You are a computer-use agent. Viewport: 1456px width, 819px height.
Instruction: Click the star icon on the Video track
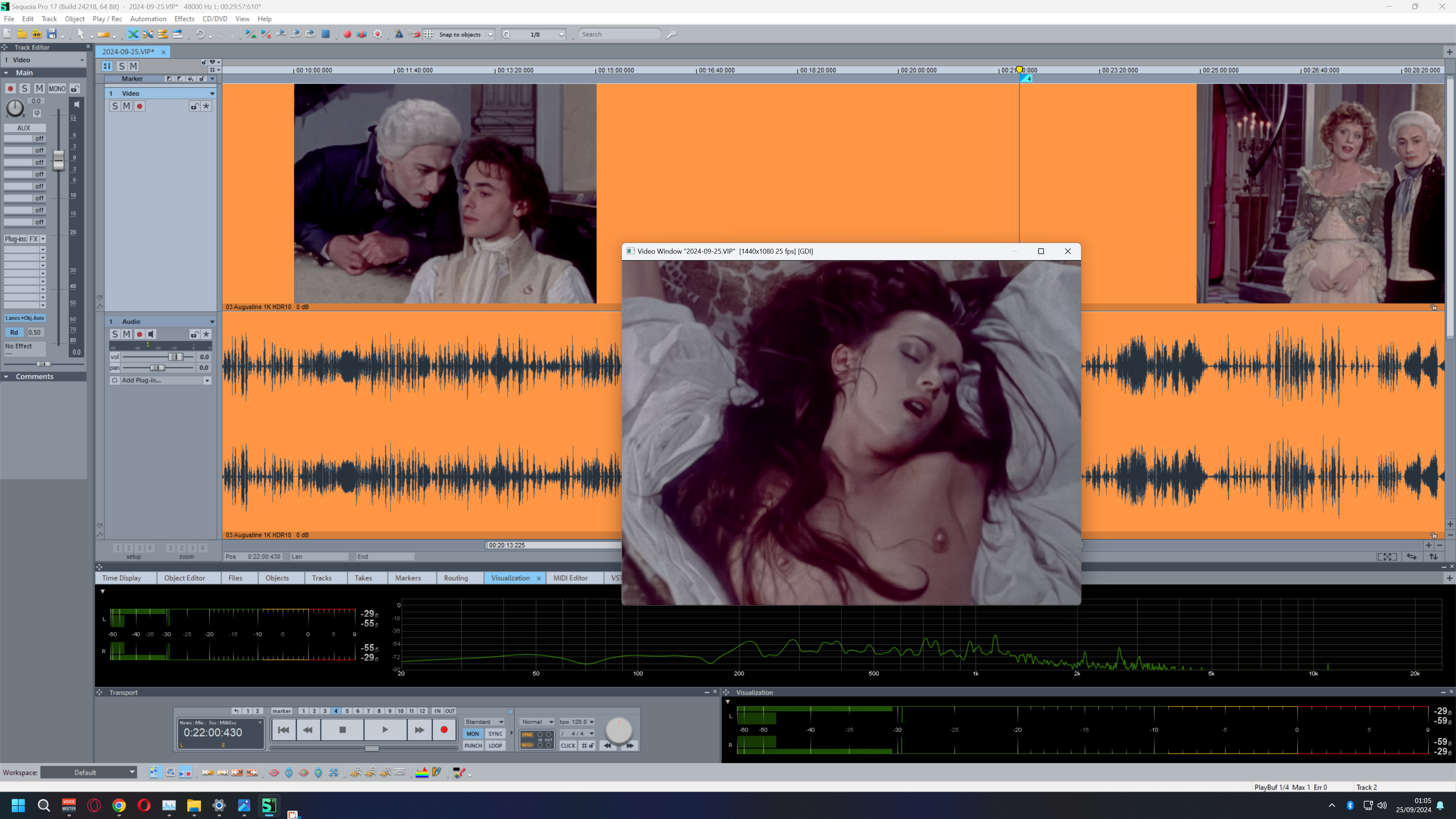[x=206, y=106]
